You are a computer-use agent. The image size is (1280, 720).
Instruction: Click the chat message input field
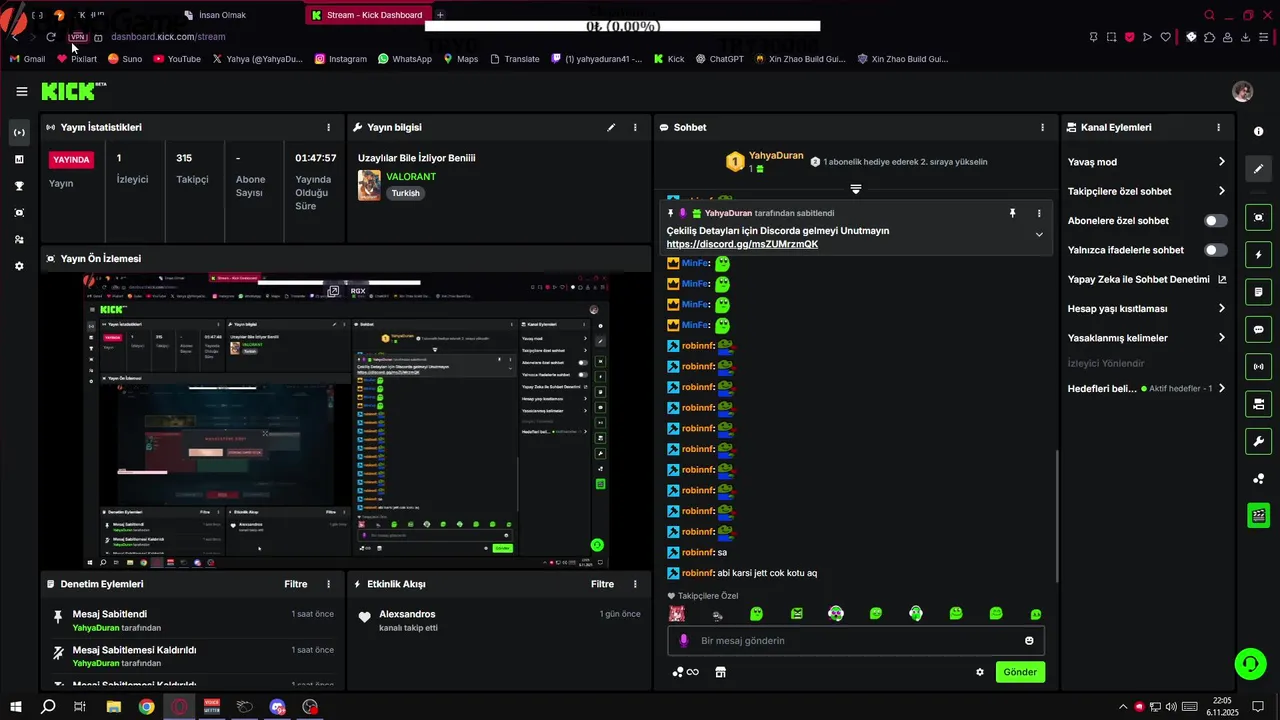856,641
